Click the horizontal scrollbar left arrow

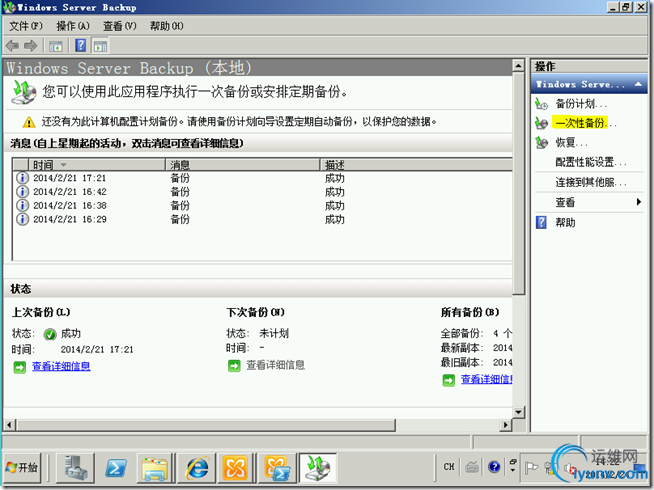[x=9, y=425]
